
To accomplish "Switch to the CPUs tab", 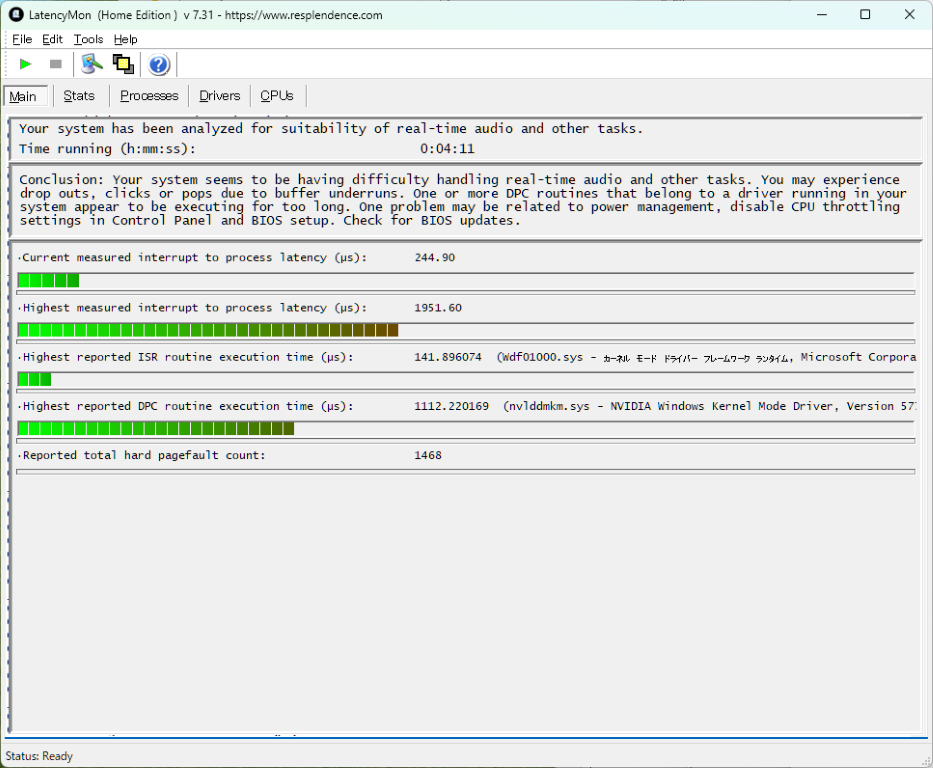I will point(277,96).
